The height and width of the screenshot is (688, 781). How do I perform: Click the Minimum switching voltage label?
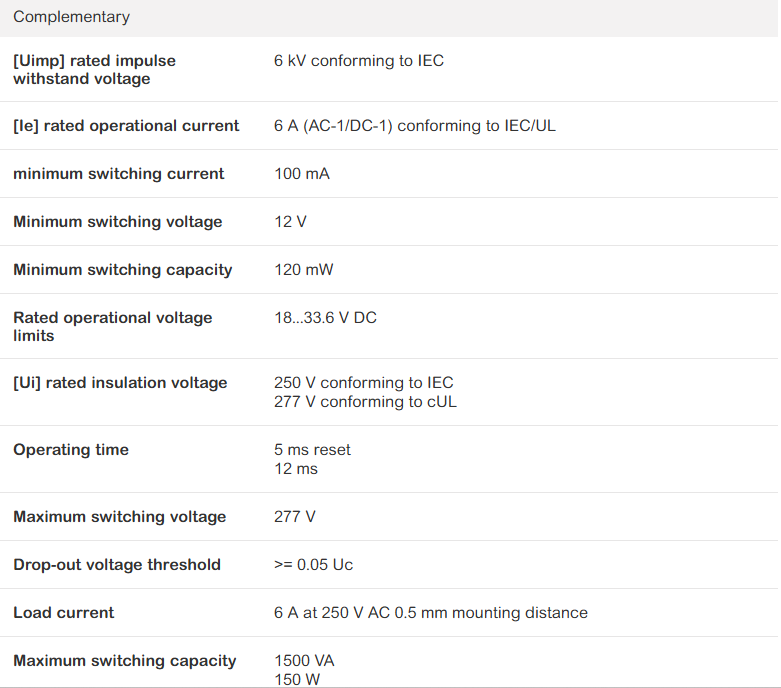tap(118, 222)
